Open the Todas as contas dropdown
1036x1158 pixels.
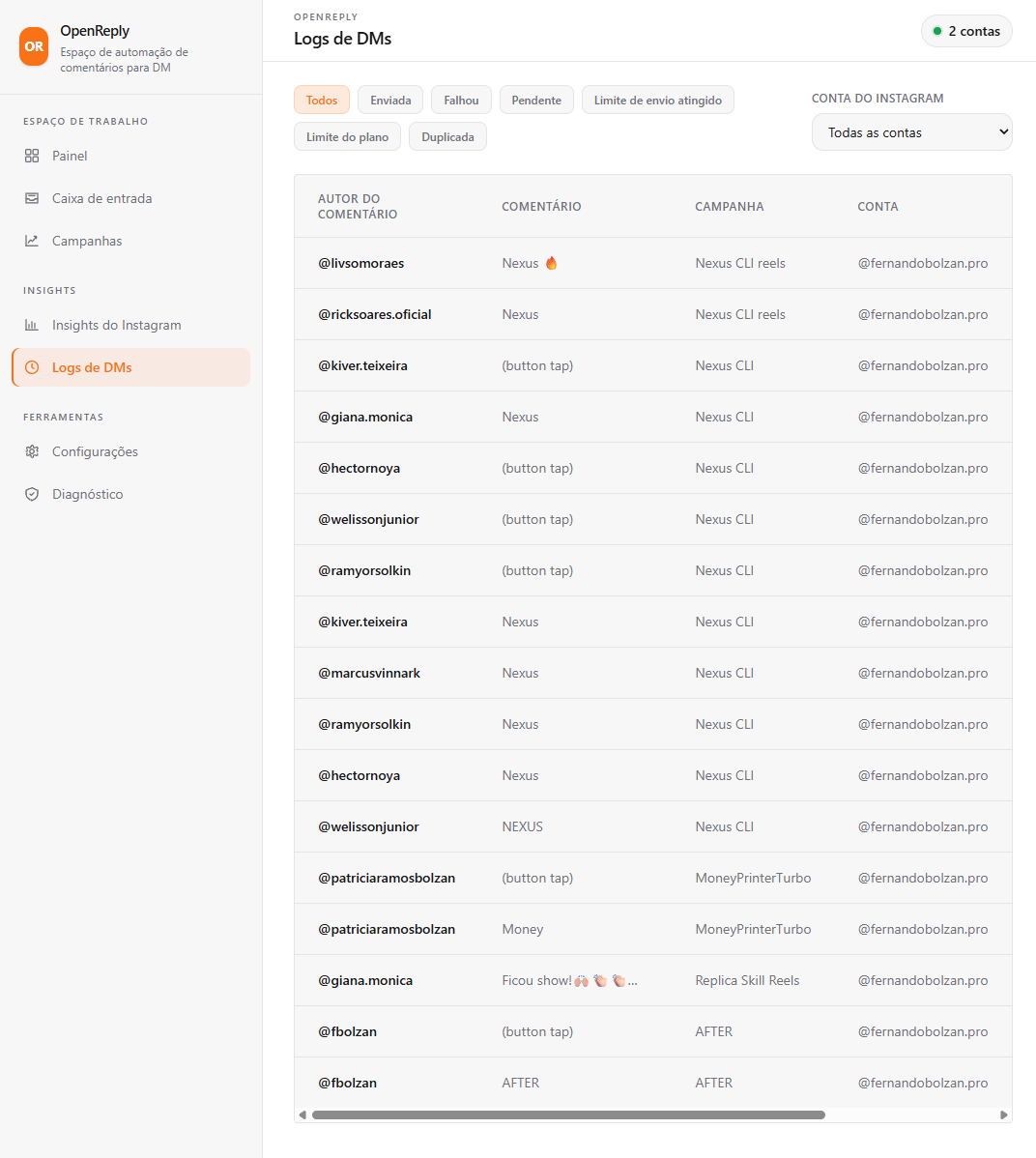click(912, 132)
